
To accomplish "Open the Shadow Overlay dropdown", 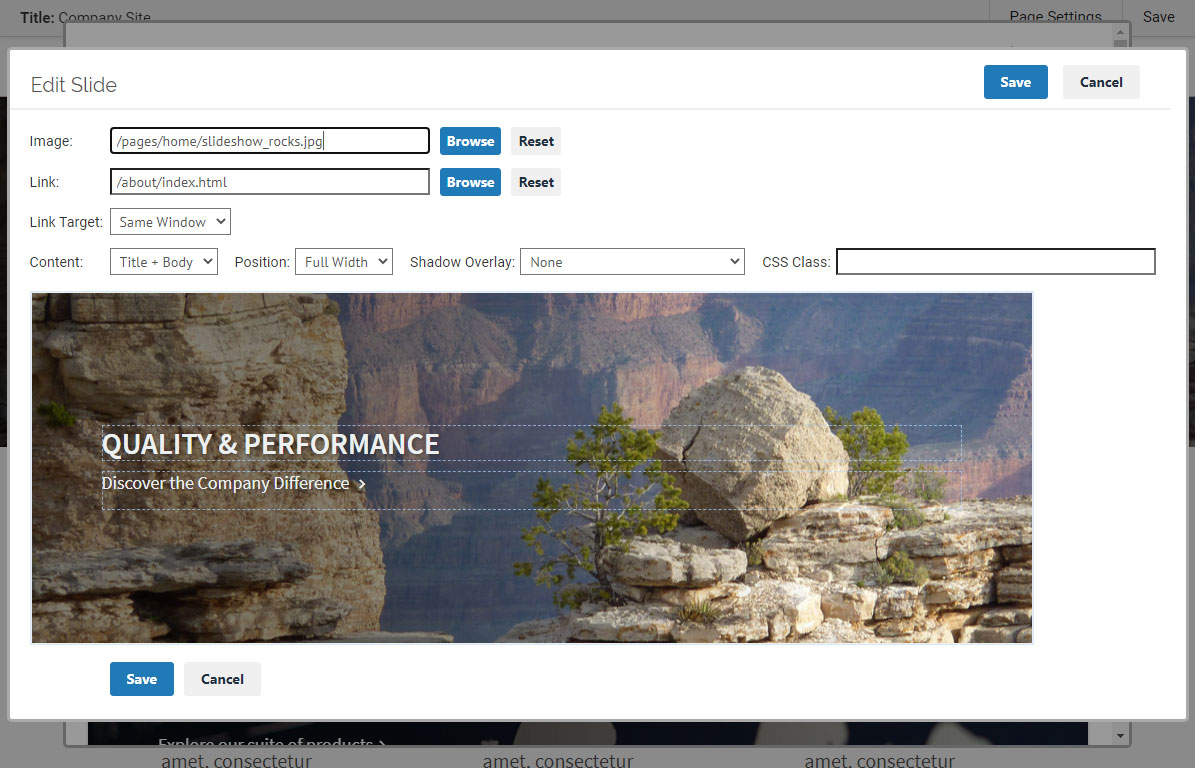I will click(632, 262).
